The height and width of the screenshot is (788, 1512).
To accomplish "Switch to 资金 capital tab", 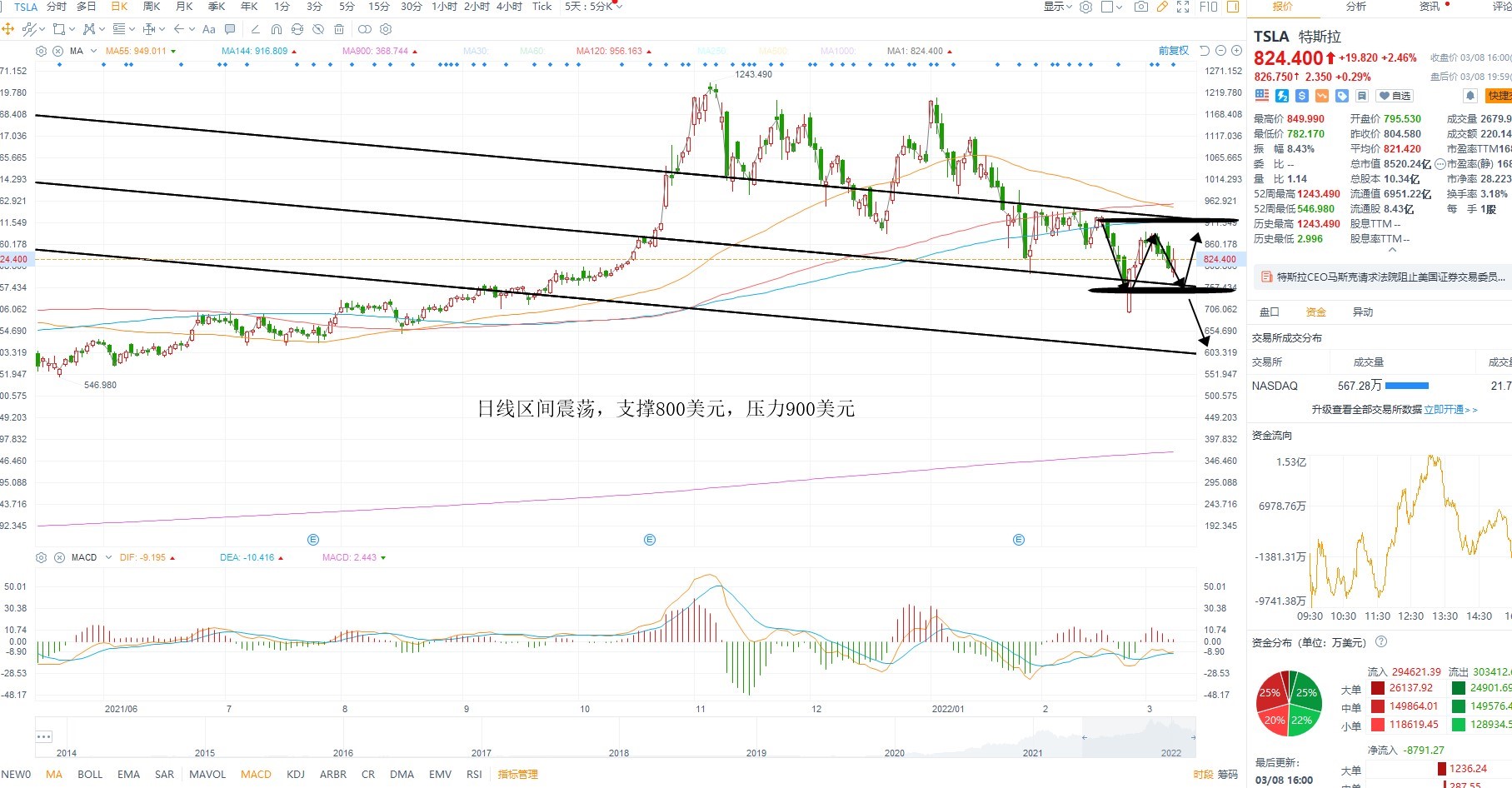I will click(1315, 312).
